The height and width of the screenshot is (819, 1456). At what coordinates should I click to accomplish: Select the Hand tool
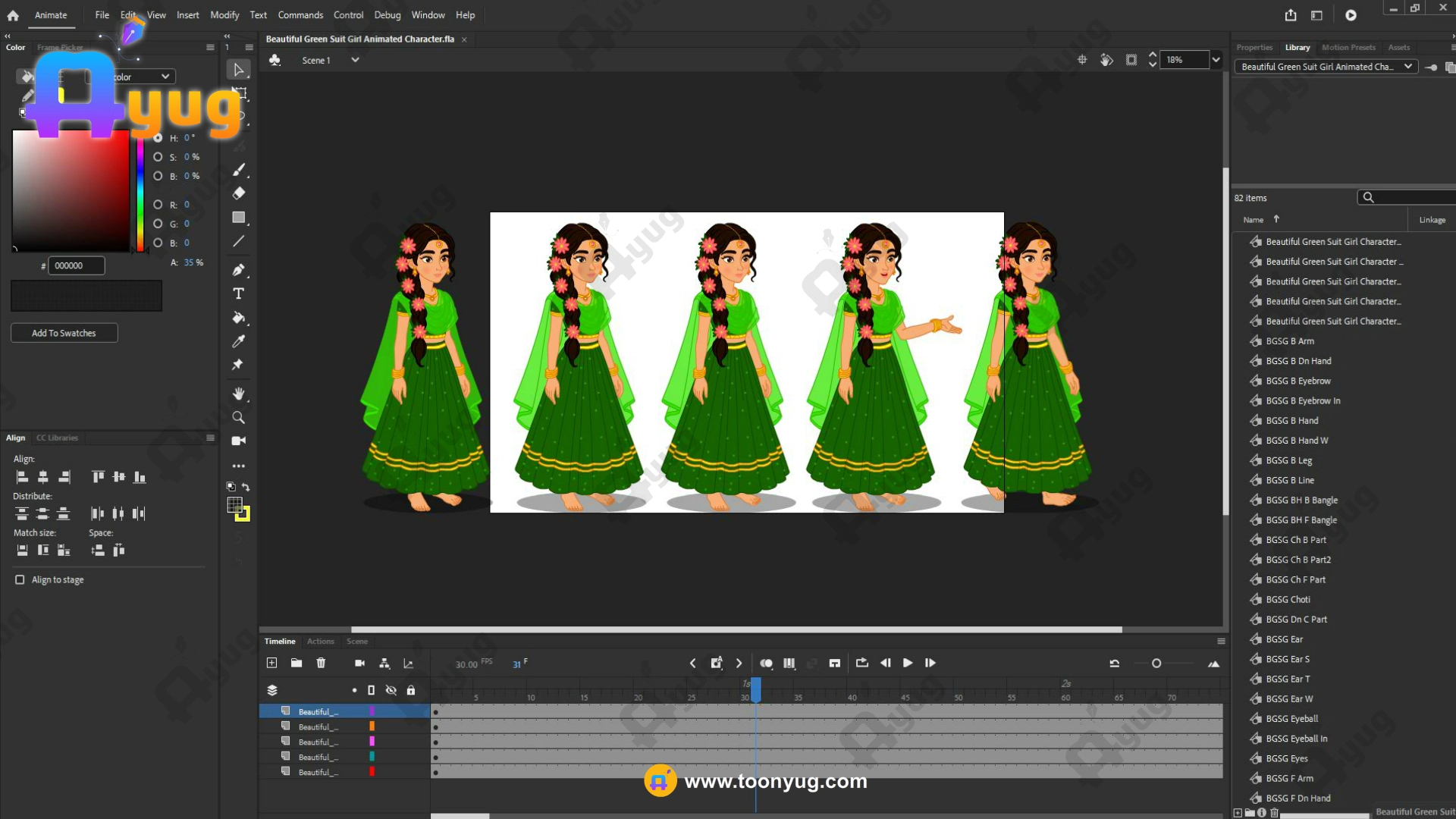pyautogui.click(x=239, y=394)
